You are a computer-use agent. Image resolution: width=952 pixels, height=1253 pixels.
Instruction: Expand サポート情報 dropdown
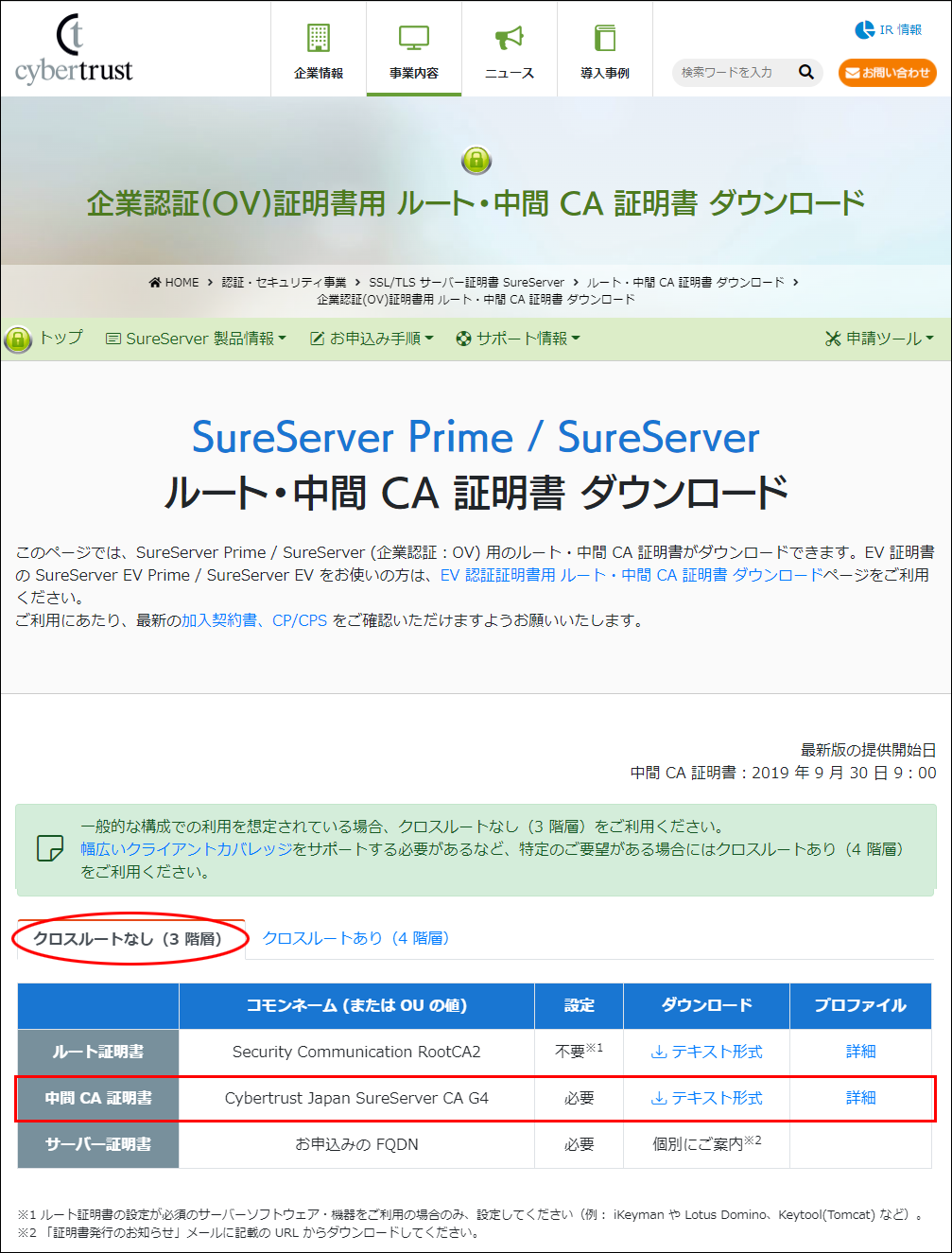pos(518,339)
